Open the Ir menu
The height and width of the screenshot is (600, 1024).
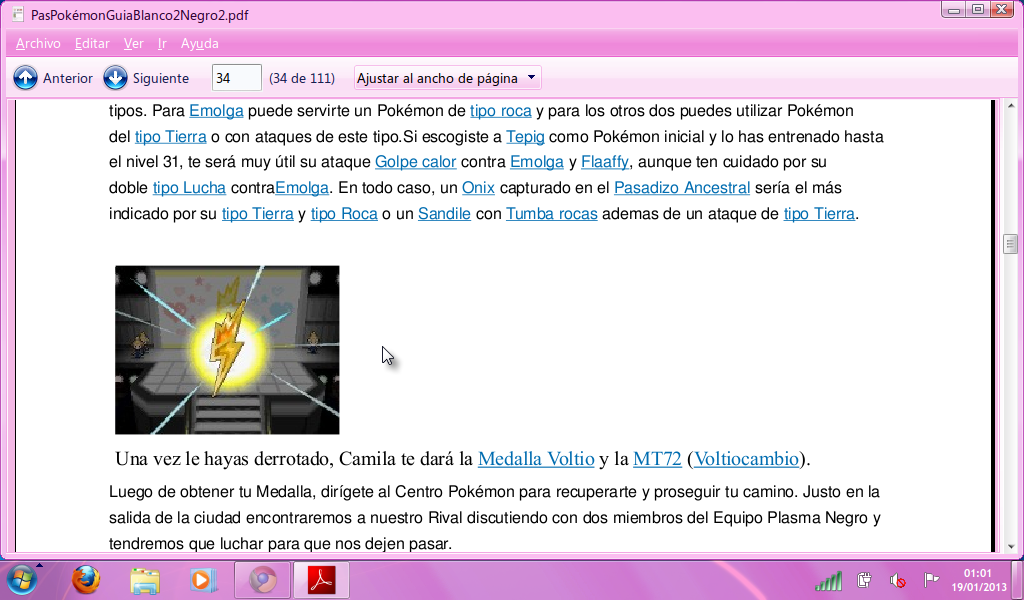point(162,44)
